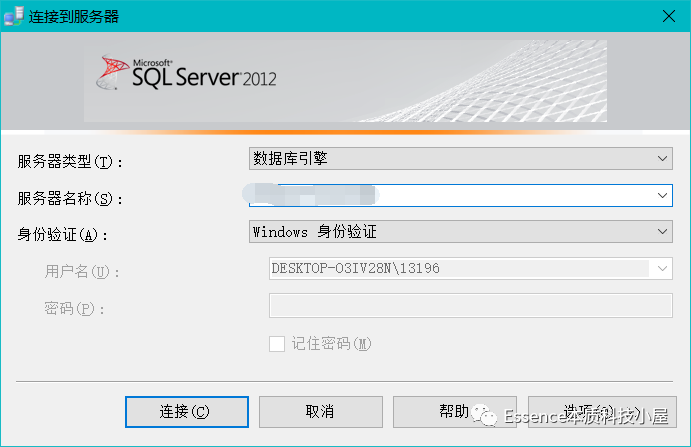
Task: Click the 用户名 field DESKTOP-O3IV28N\13196
Action: click(471, 268)
